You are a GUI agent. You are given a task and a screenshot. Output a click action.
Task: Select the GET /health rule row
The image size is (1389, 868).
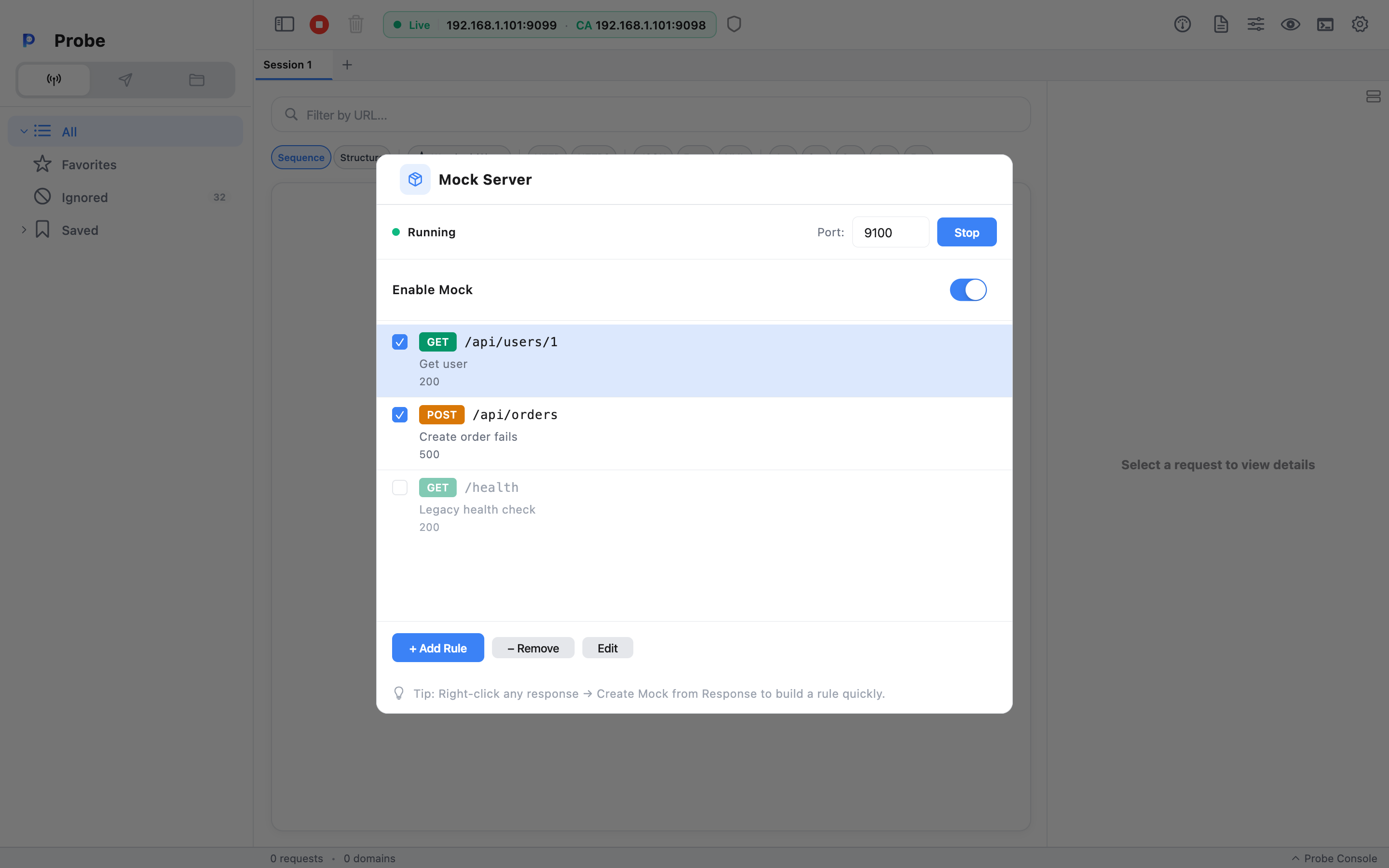pos(694,506)
